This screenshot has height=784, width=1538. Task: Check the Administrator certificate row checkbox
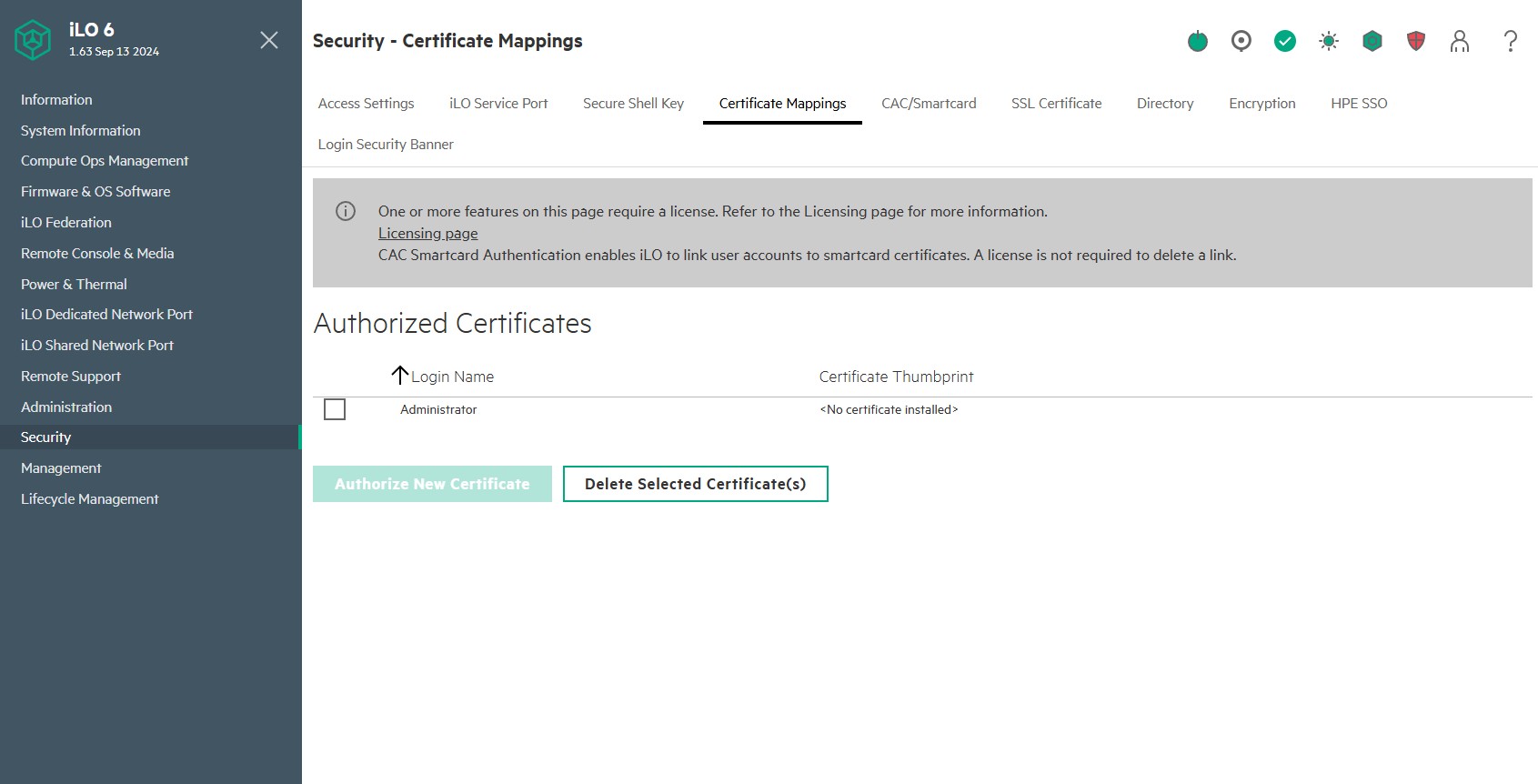[x=335, y=409]
